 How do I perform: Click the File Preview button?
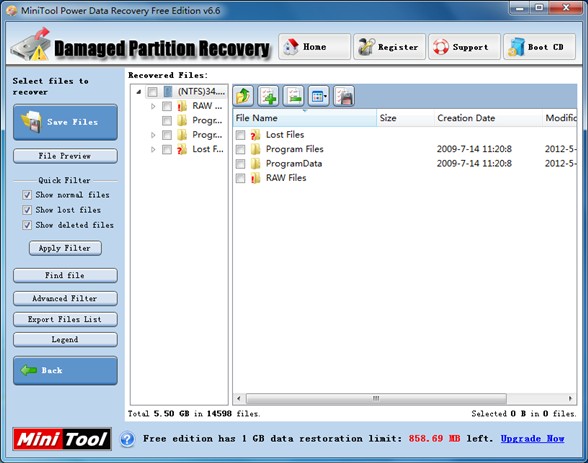65,156
